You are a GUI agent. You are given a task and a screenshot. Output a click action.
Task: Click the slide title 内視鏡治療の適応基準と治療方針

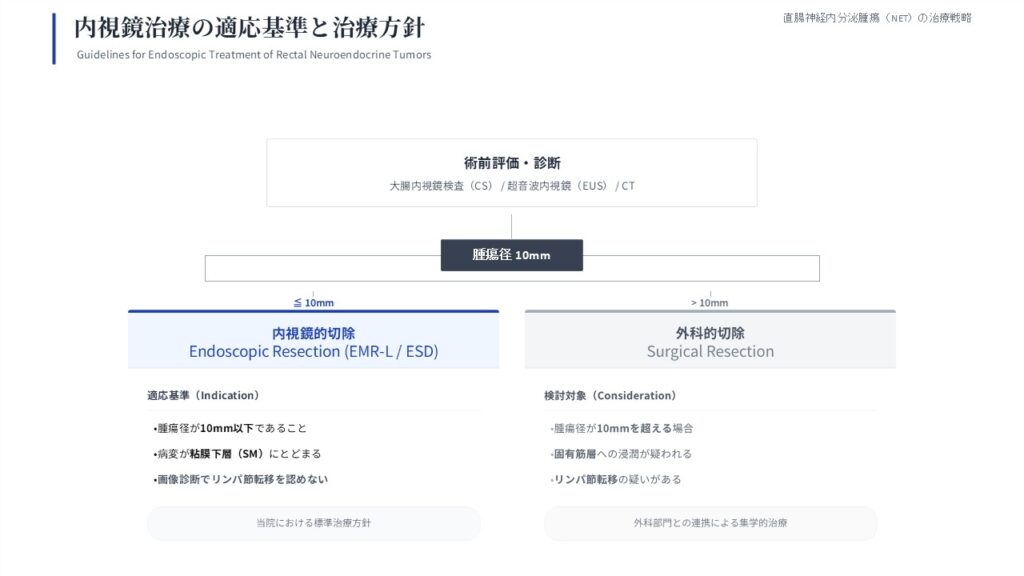point(249,27)
